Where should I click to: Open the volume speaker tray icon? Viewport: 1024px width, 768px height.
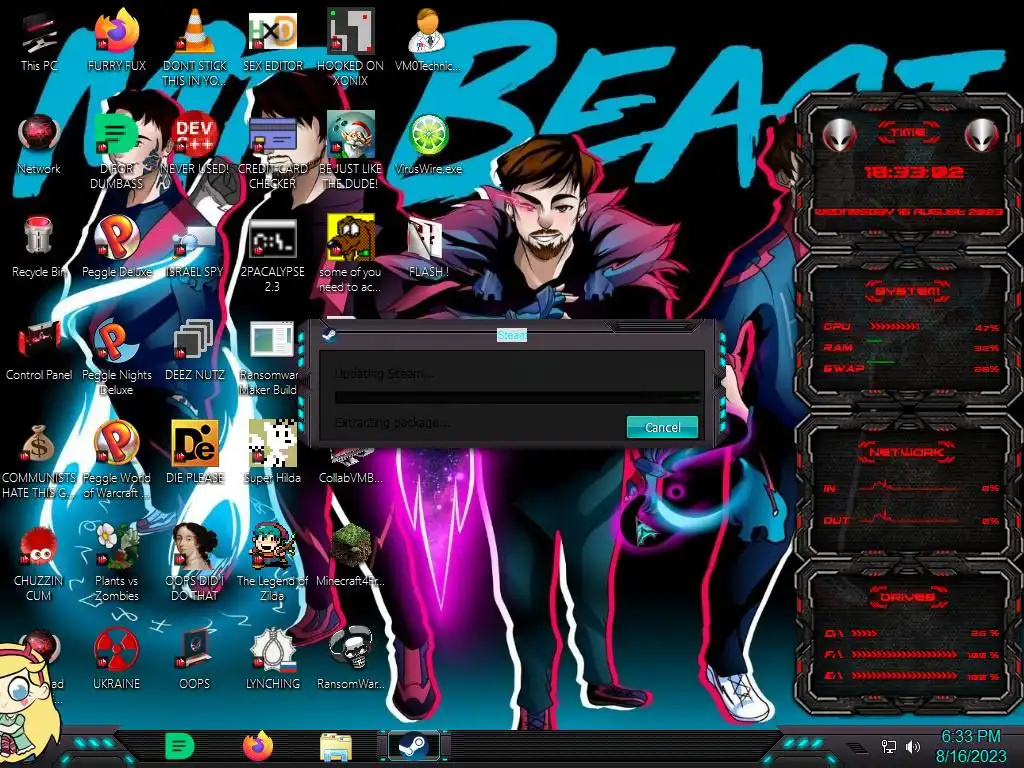pos(913,746)
